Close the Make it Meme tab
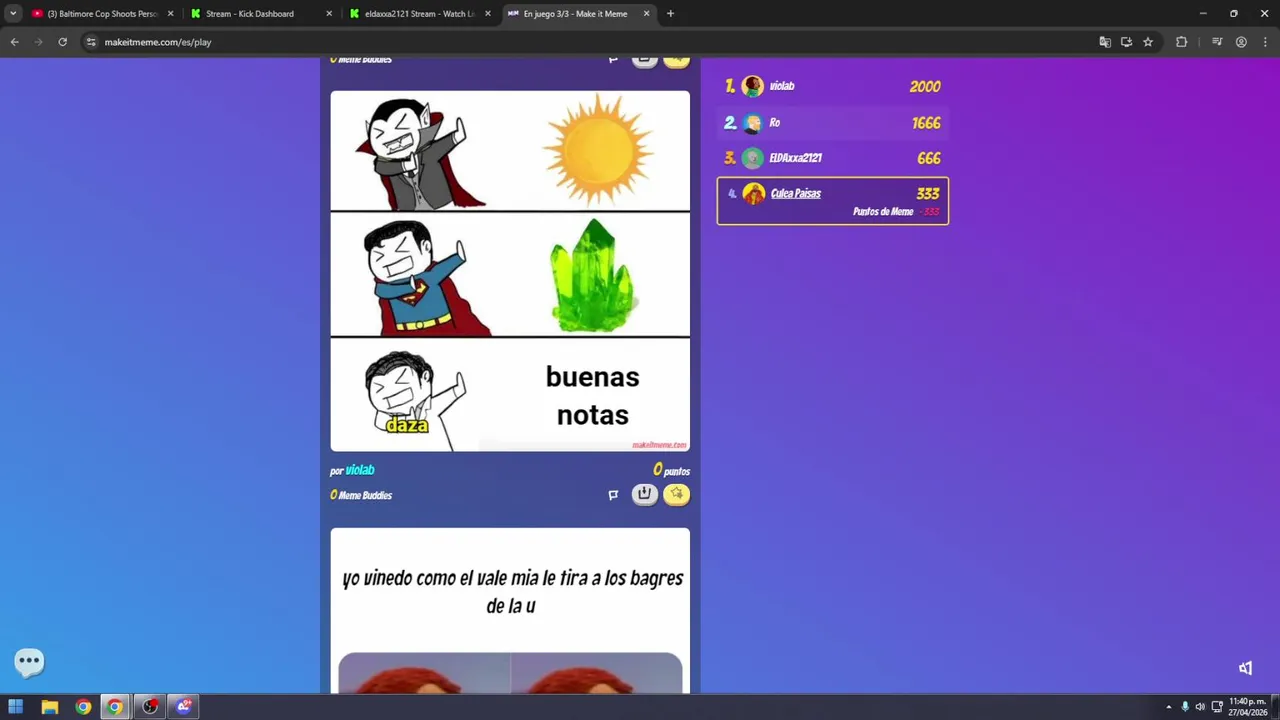 pos(647,14)
